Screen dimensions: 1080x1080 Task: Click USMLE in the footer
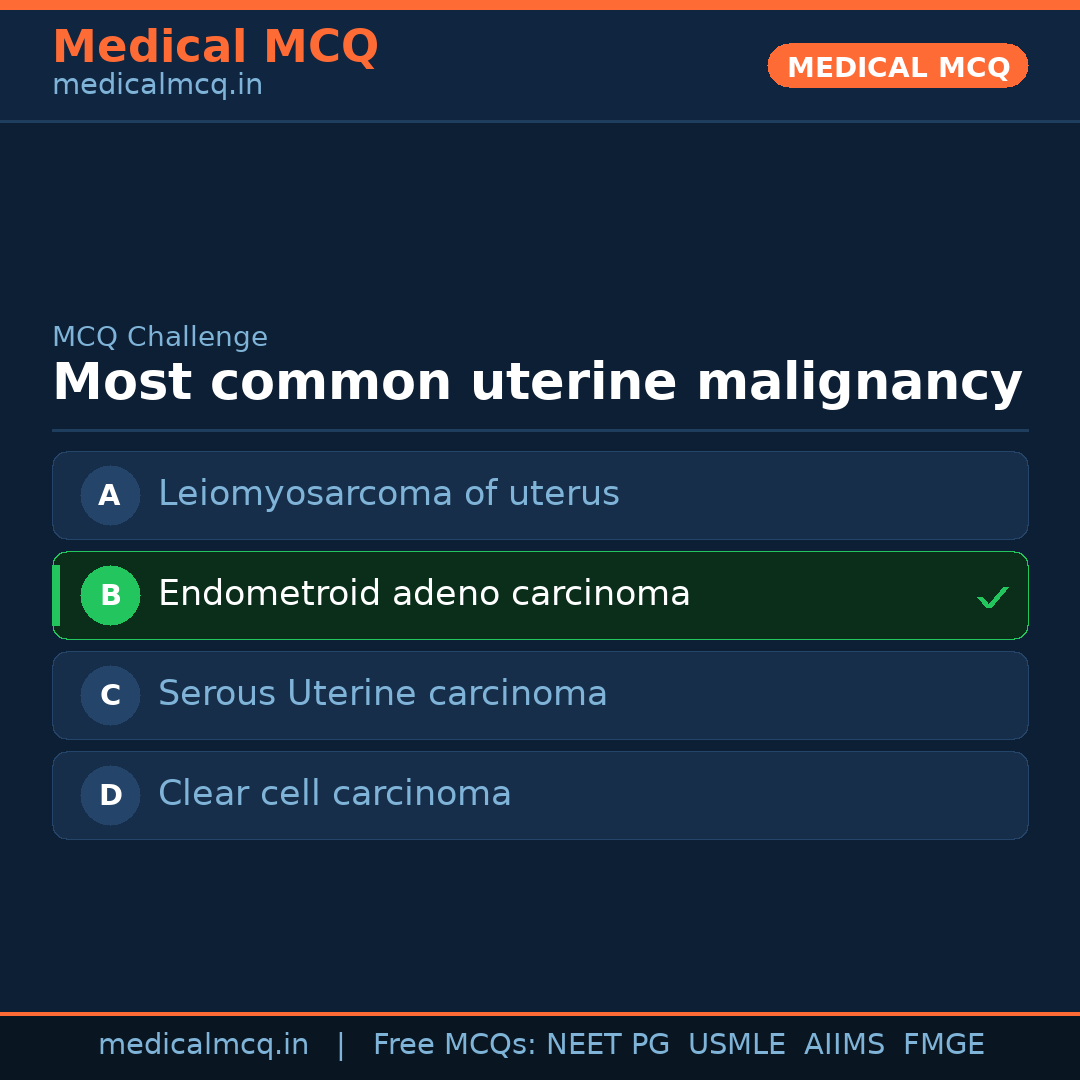pos(736,1045)
